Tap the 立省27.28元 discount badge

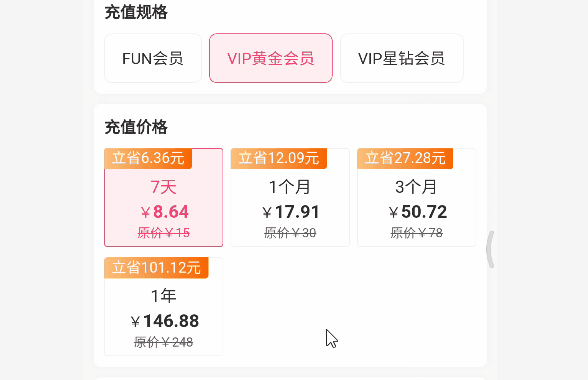(405, 158)
